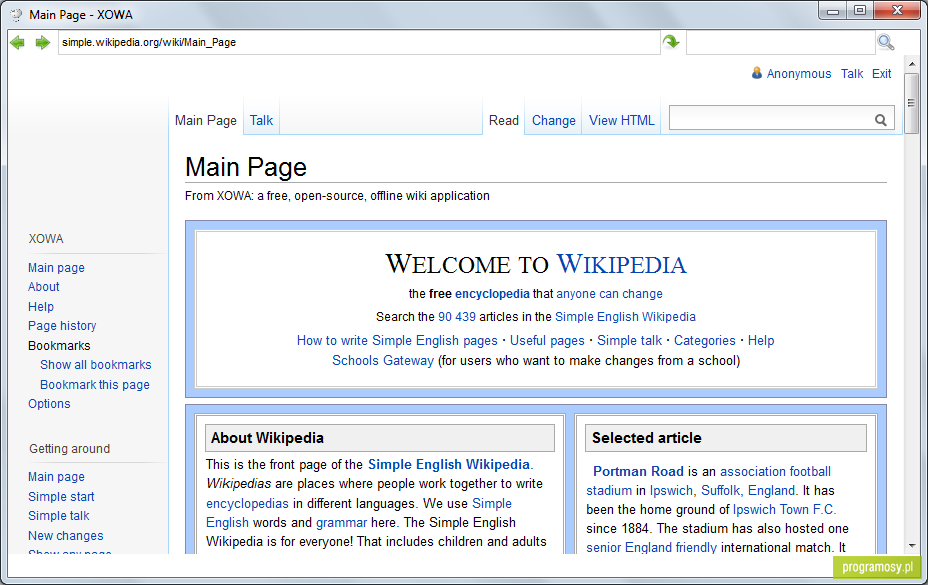Open the Ipswich Town F.C. link
The width and height of the screenshot is (928, 585).
point(784,509)
